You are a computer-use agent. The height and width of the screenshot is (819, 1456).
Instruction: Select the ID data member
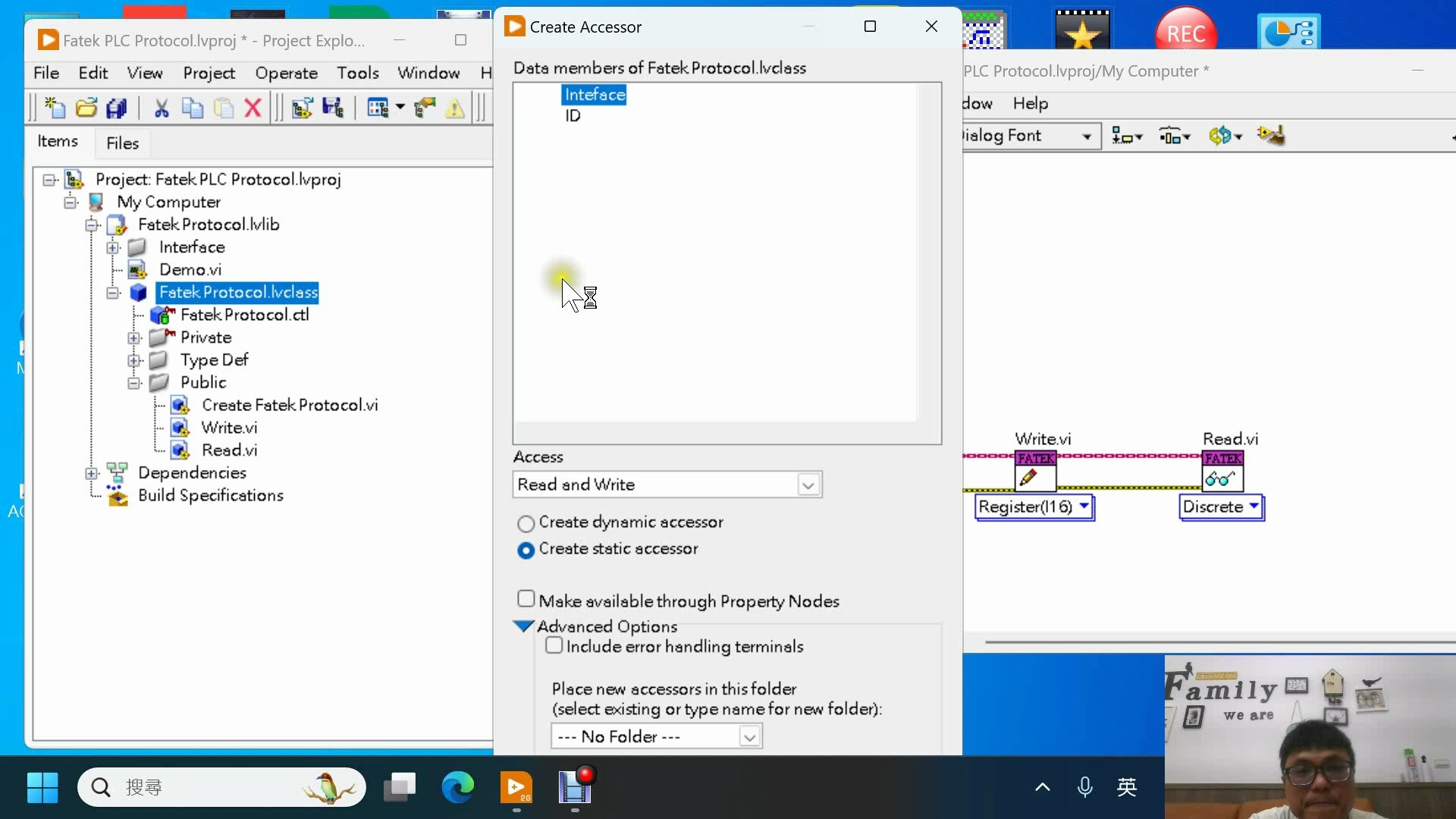pos(573,115)
